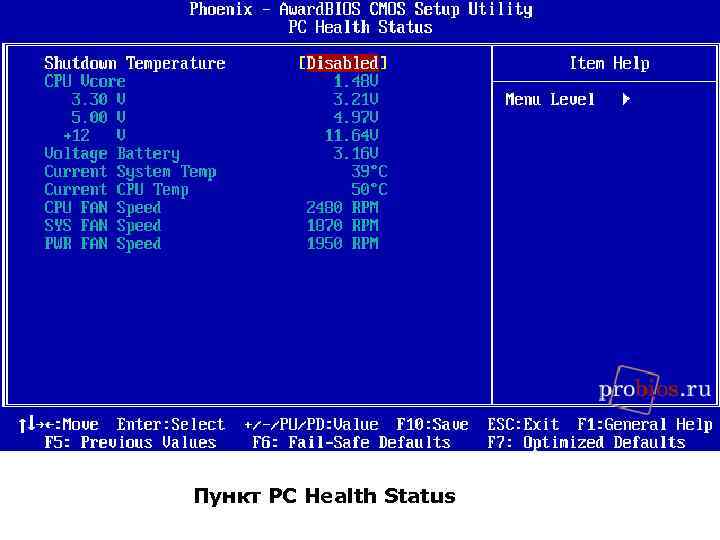This screenshot has width=720, height=540.
Task: Click the Voltage Battery label
Action: (x=112, y=153)
